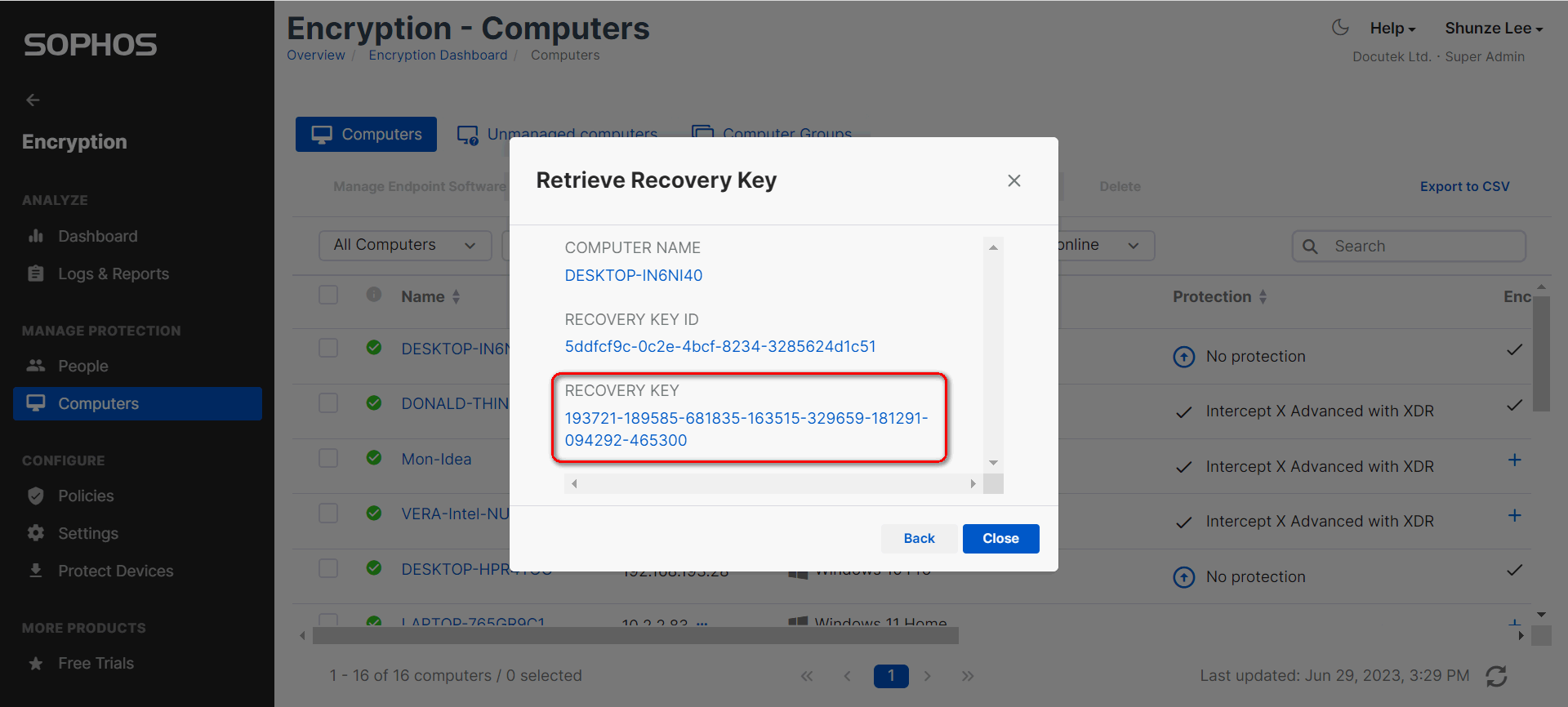Click No protection icon for DESKTOP-HPR row
Viewport: 1568px width, 707px height.
[1183, 577]
